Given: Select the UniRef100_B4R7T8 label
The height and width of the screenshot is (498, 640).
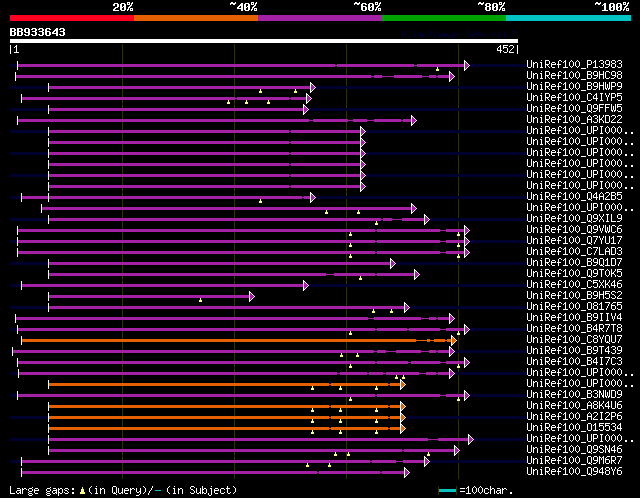Looking at the screenshot, I should click(574, 329).
